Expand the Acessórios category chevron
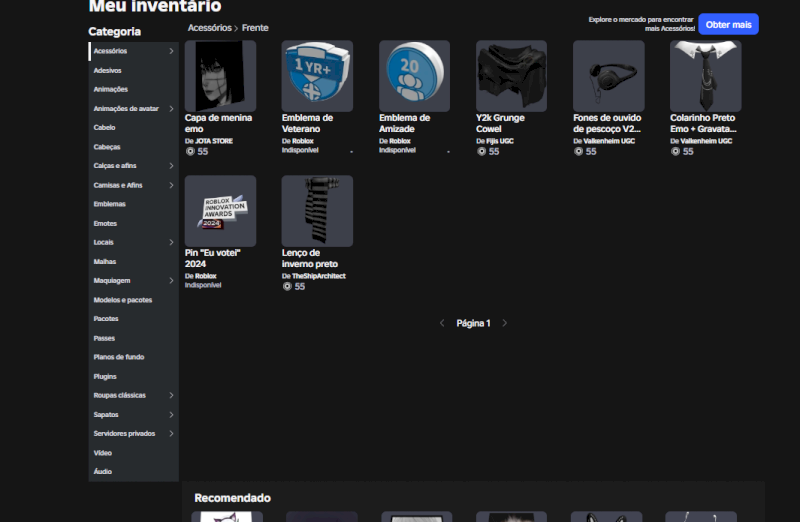 (171, 51)
